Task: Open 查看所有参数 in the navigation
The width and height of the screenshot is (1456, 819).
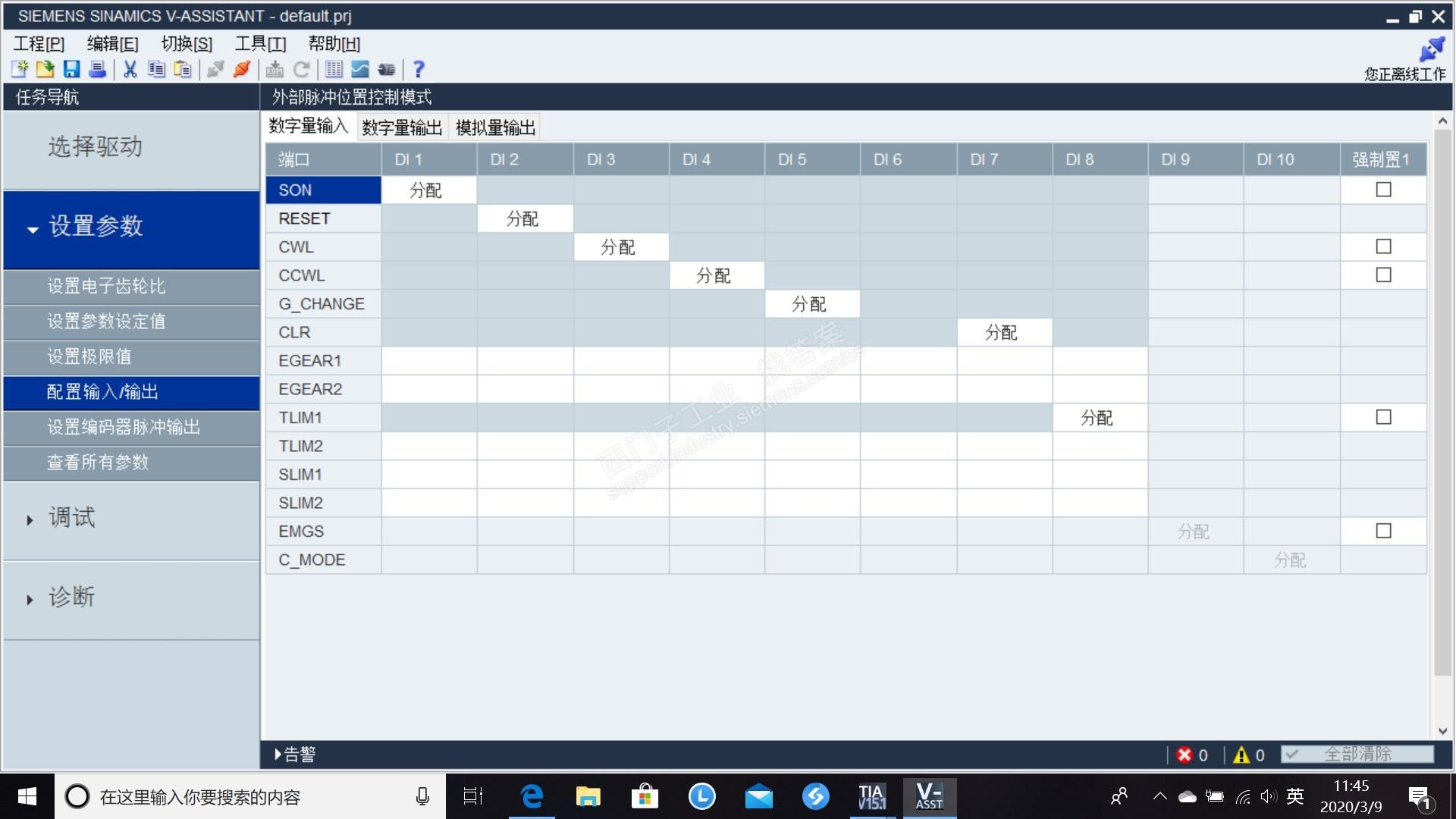Action: [98, 463]
